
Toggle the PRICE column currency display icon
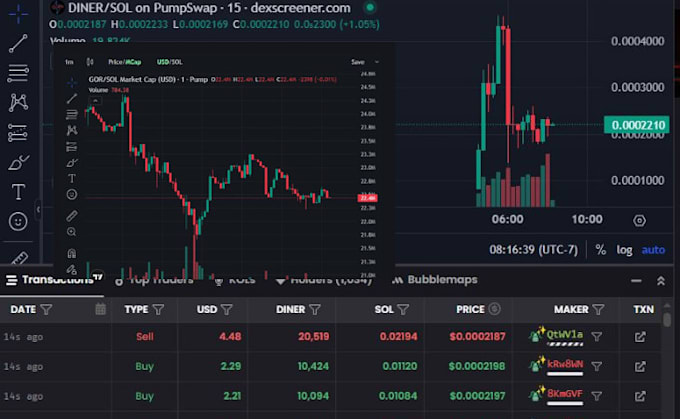(x=494, y=309)
